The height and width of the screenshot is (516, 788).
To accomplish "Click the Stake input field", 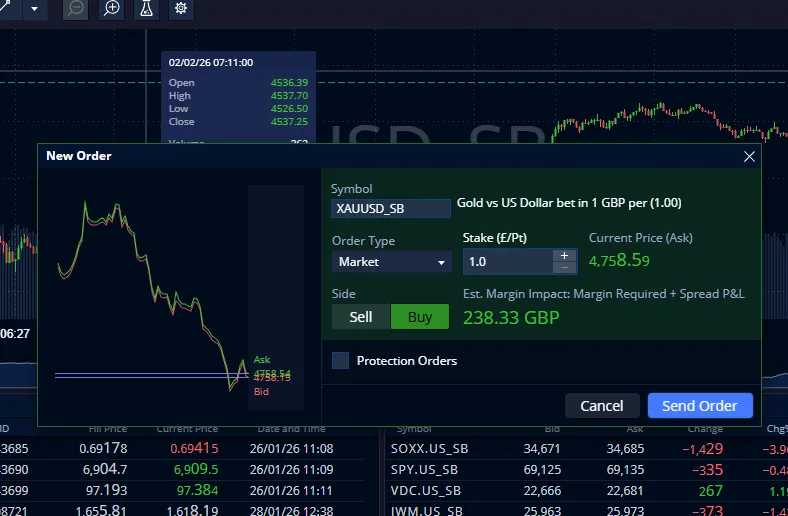I will 508,262.
